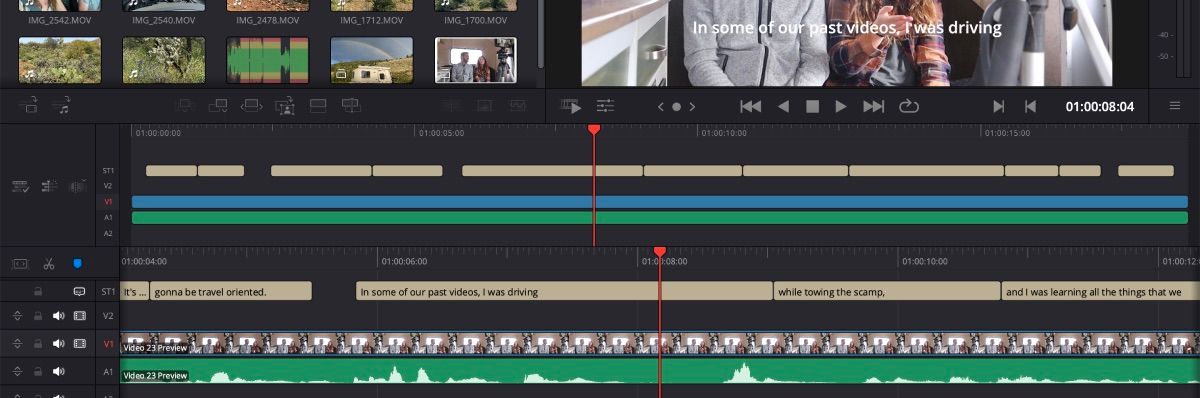Click the blue V1 bar in upper timeline
1200x398 pixels.
660,201
